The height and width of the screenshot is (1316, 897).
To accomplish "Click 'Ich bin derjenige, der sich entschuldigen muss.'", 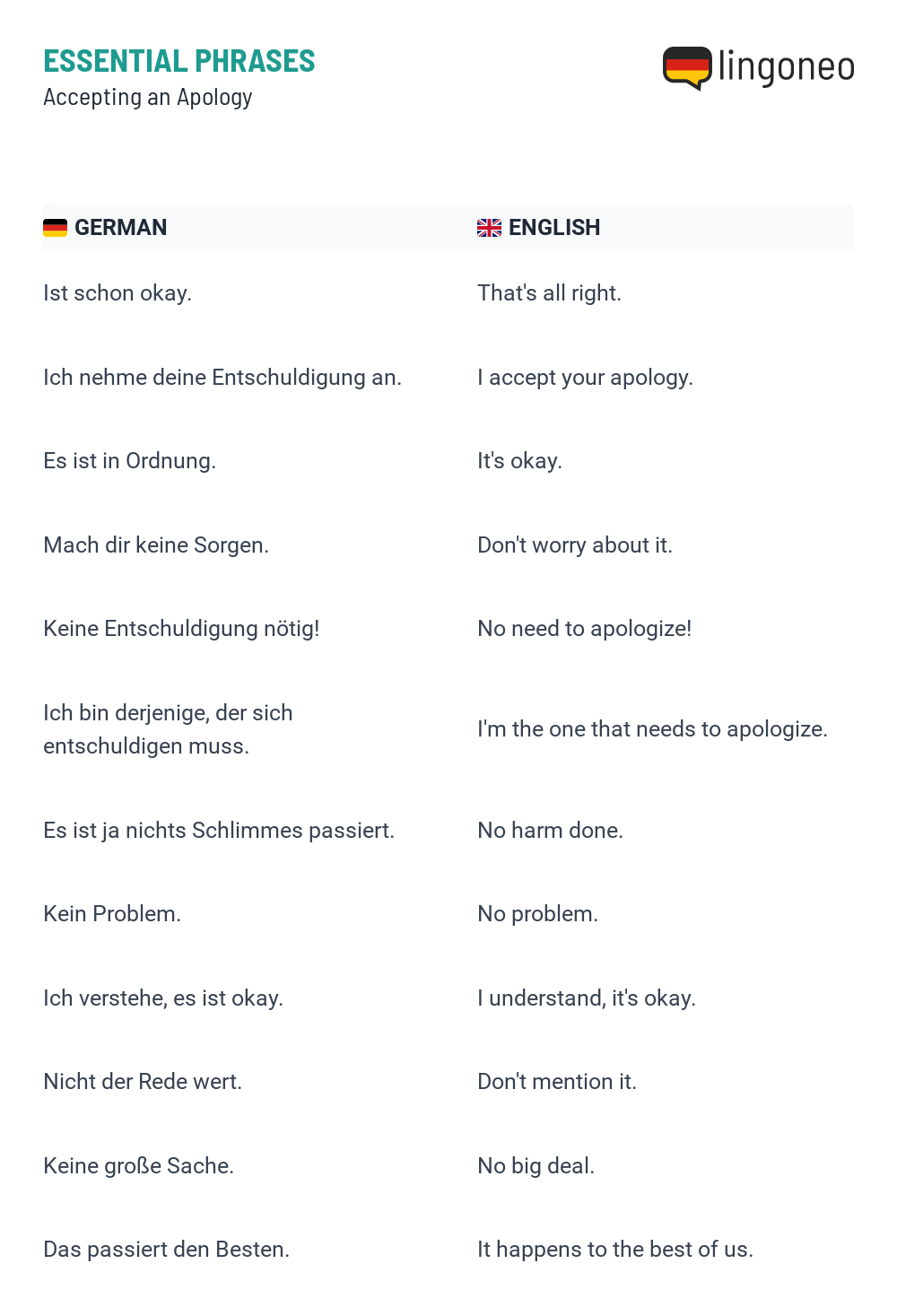I will point(168,729).
